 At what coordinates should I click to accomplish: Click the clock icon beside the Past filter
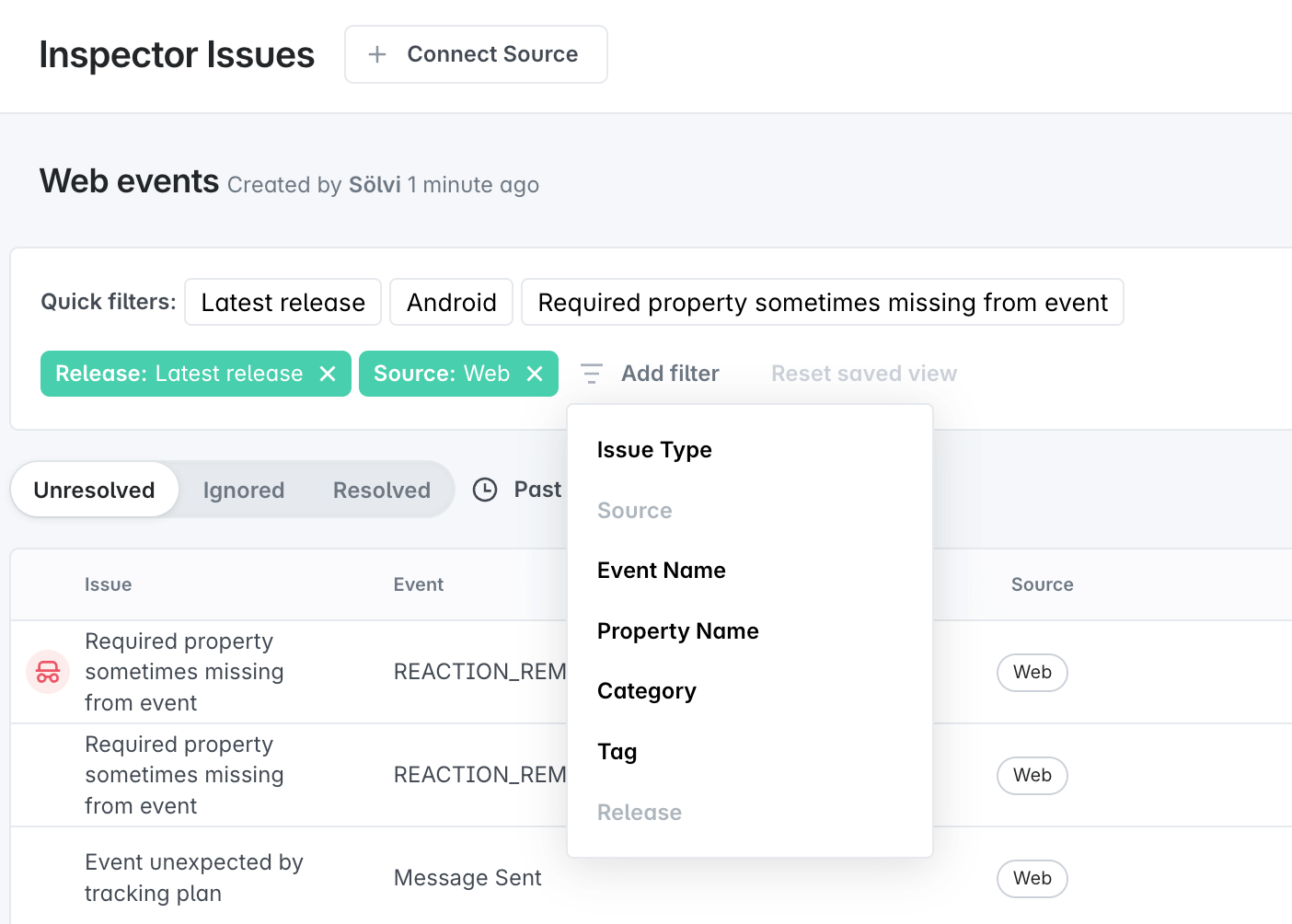pos(485,490)
